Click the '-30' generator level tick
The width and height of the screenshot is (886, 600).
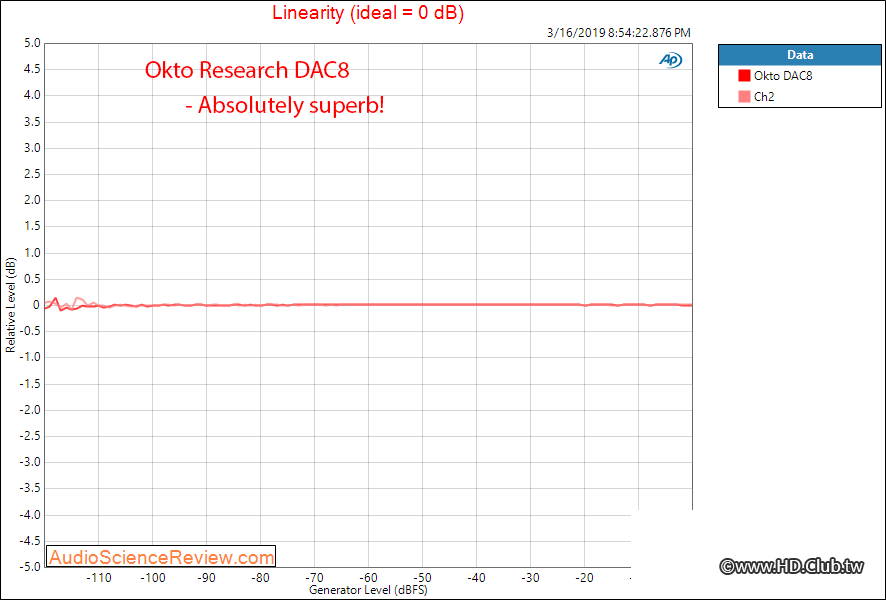click(x=531, y=578)
